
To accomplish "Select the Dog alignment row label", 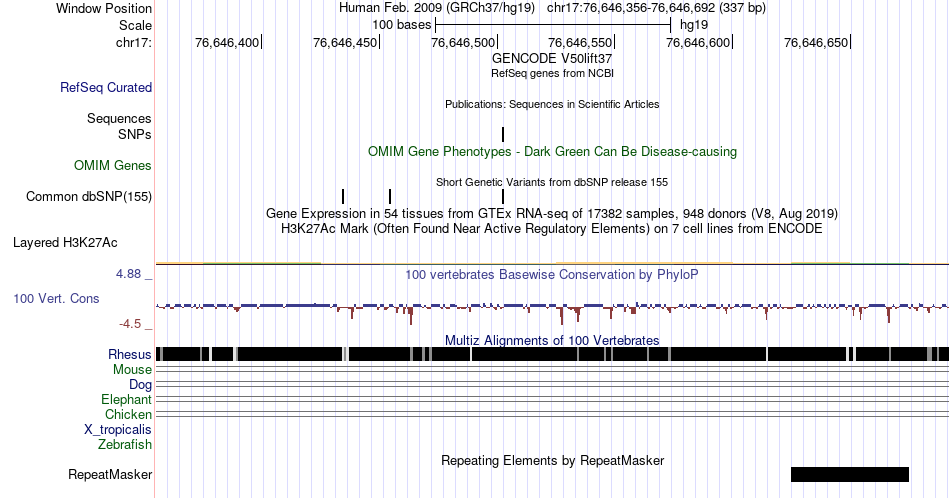I will coord(140,385).
